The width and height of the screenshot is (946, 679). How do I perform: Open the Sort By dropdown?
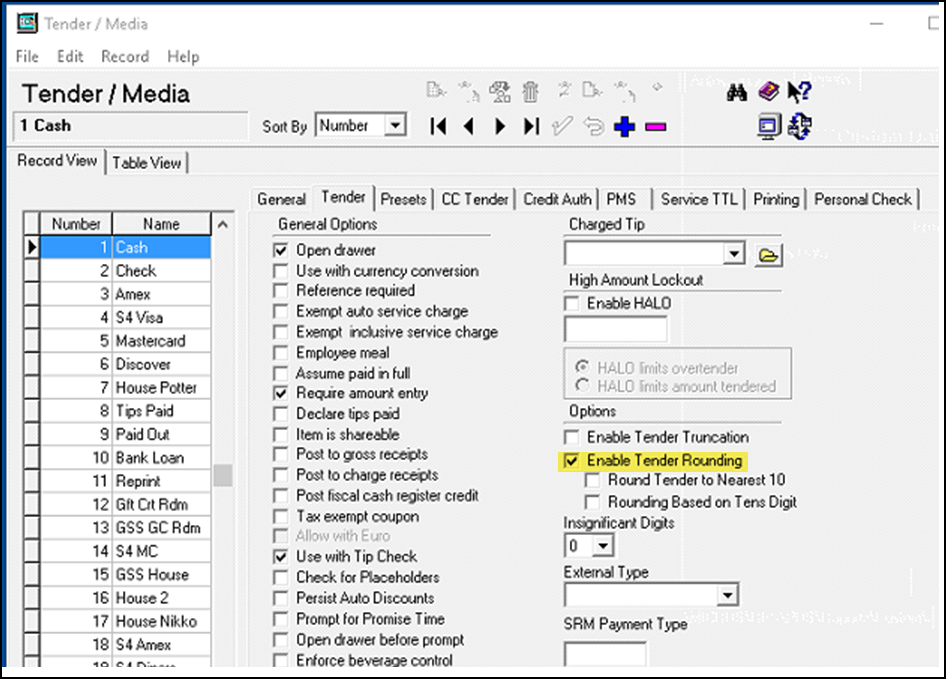click(x=395, y=126)
